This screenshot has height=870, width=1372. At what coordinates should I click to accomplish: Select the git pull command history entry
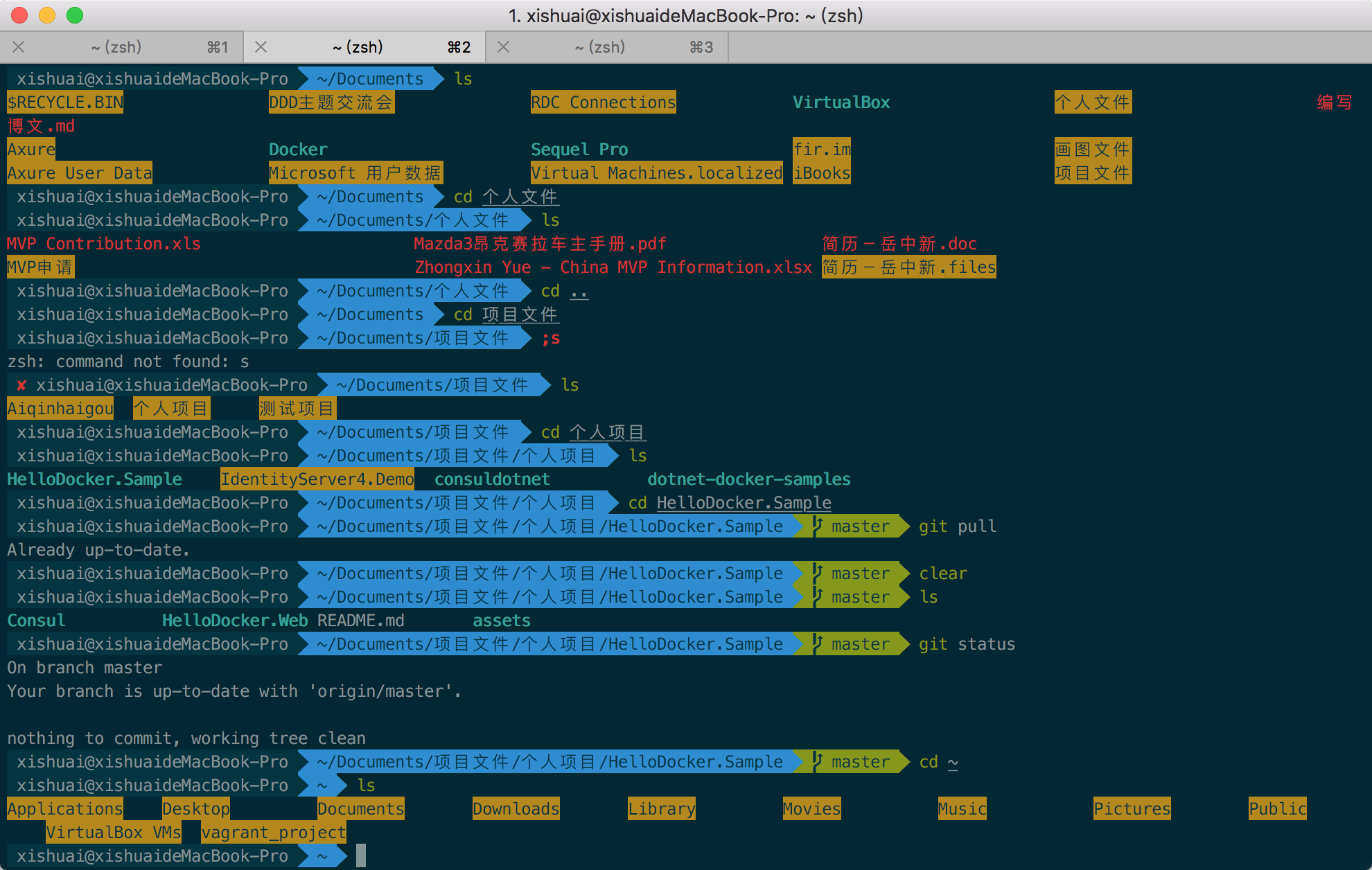(956, 524)
